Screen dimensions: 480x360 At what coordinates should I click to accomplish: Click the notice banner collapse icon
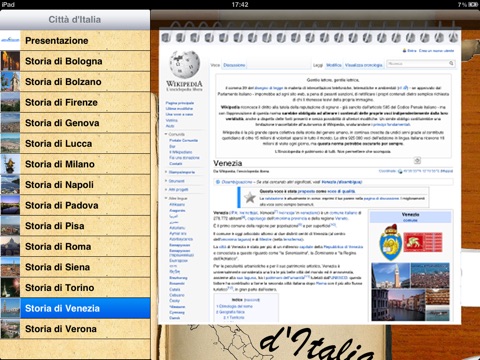click(x=417, y=160)
